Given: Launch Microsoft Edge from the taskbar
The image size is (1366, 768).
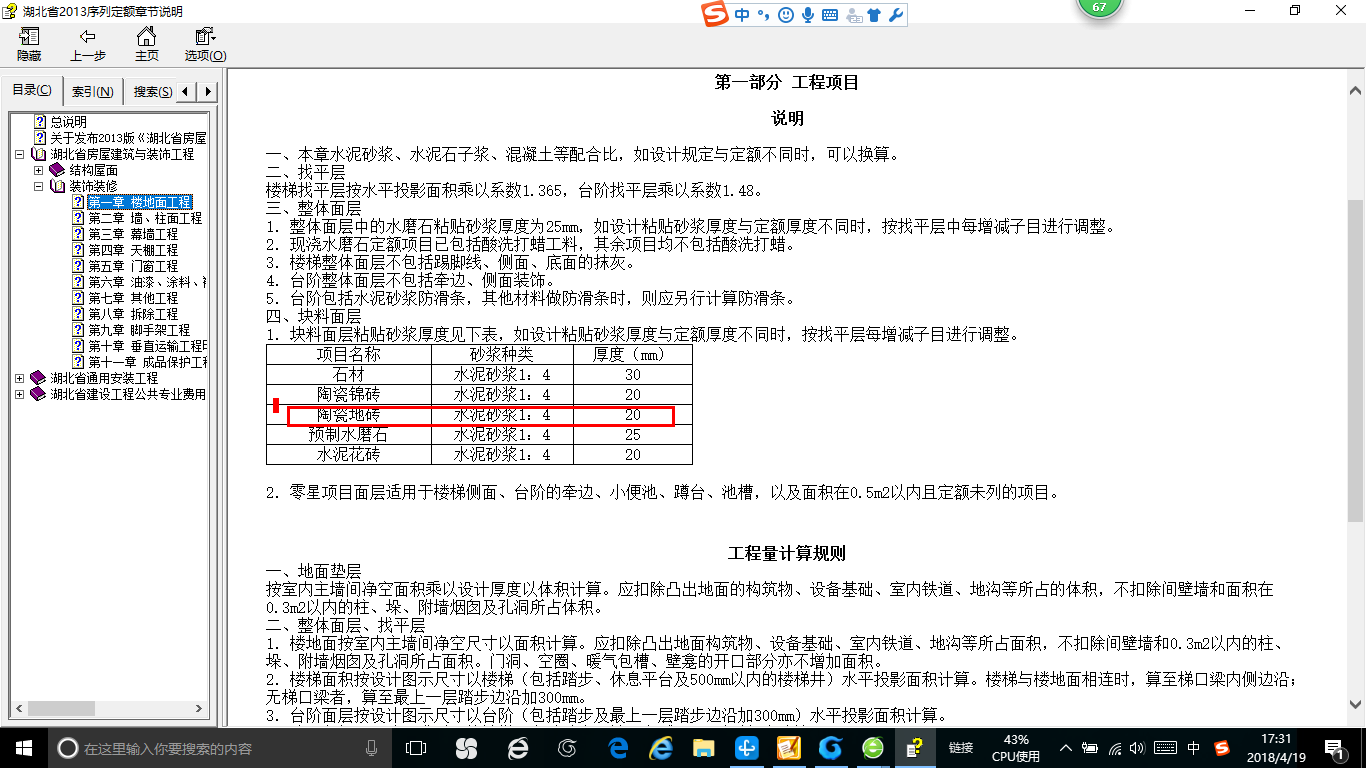Looking at the screenshot, I should (x=618, y=748).
